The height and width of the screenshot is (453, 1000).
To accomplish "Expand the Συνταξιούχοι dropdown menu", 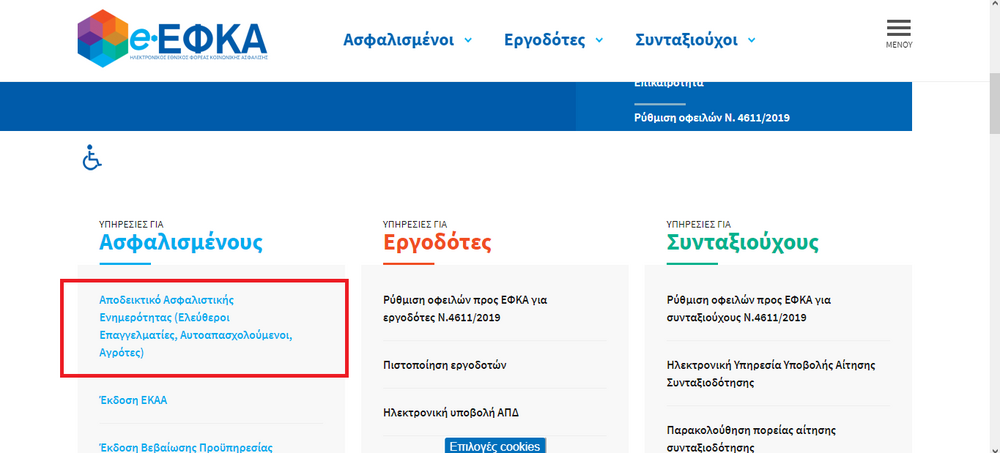I will [695, 40].
